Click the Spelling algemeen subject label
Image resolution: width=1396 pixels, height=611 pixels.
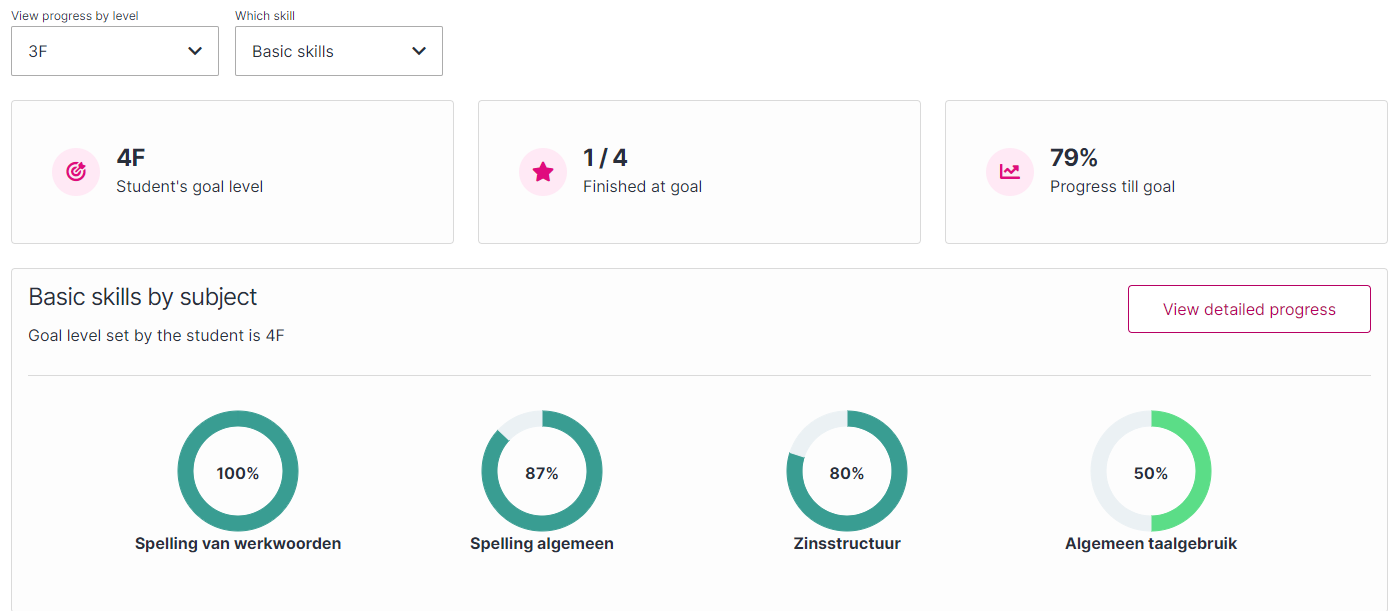(542, 544)
